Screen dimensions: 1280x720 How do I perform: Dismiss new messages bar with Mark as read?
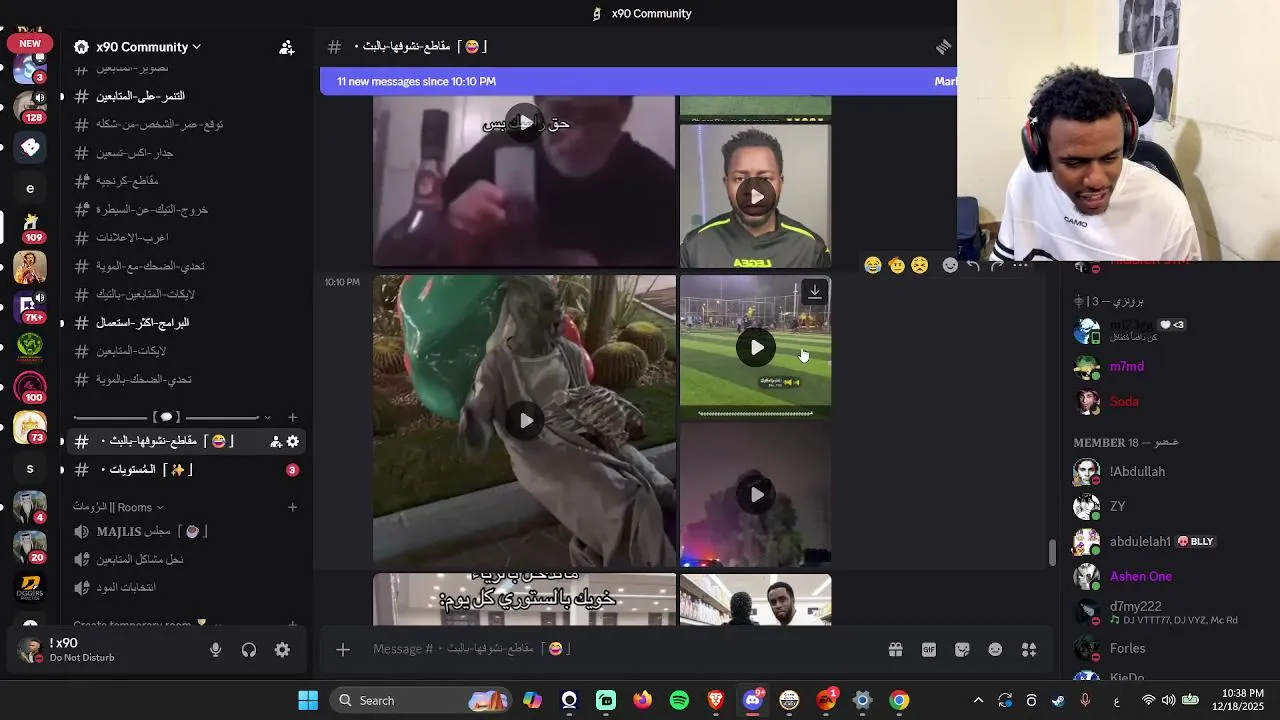(x=945, y=82)
